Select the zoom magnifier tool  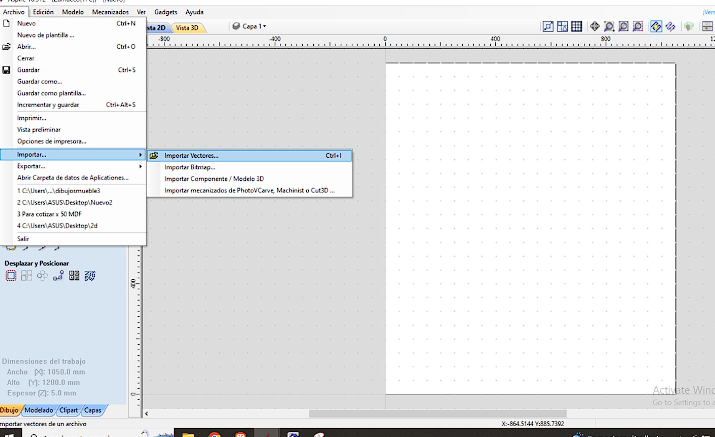[609, 26]
